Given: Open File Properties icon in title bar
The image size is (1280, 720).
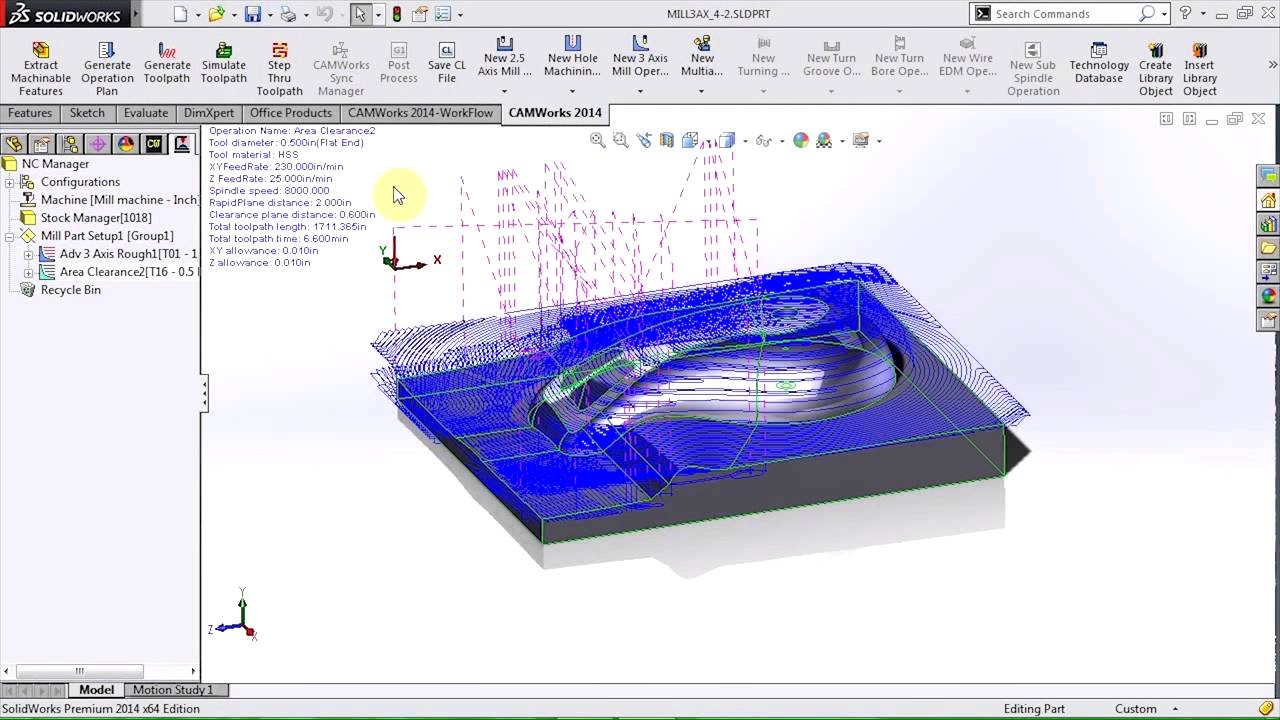Looking at the screenshot, I should pyautogui.click(x=419, y=14).
